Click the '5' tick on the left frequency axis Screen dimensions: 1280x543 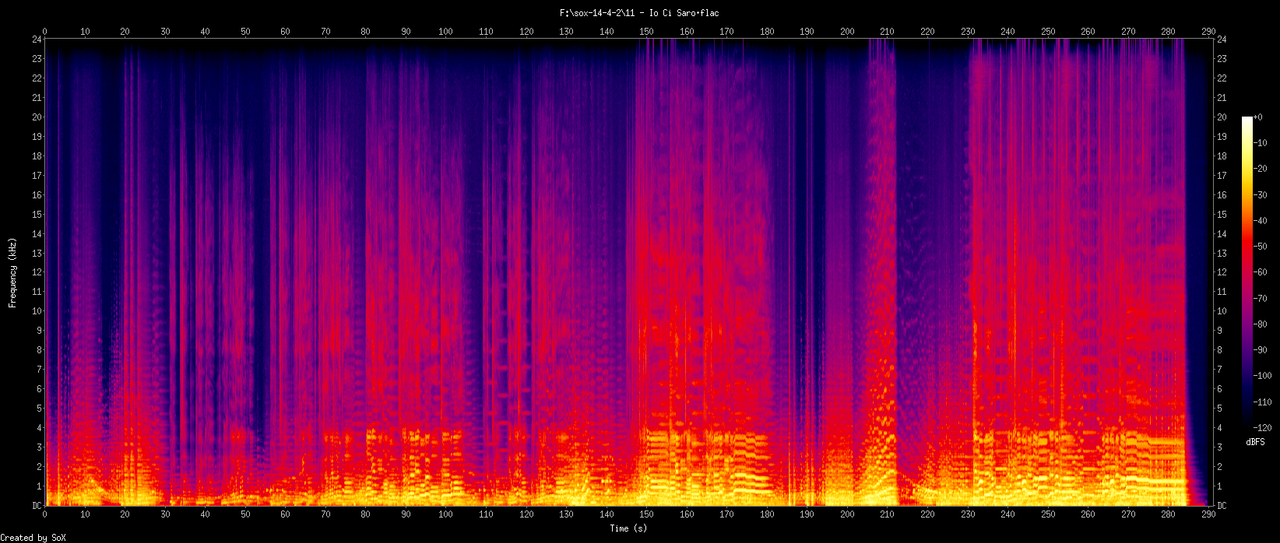click(x=39, y=408)
